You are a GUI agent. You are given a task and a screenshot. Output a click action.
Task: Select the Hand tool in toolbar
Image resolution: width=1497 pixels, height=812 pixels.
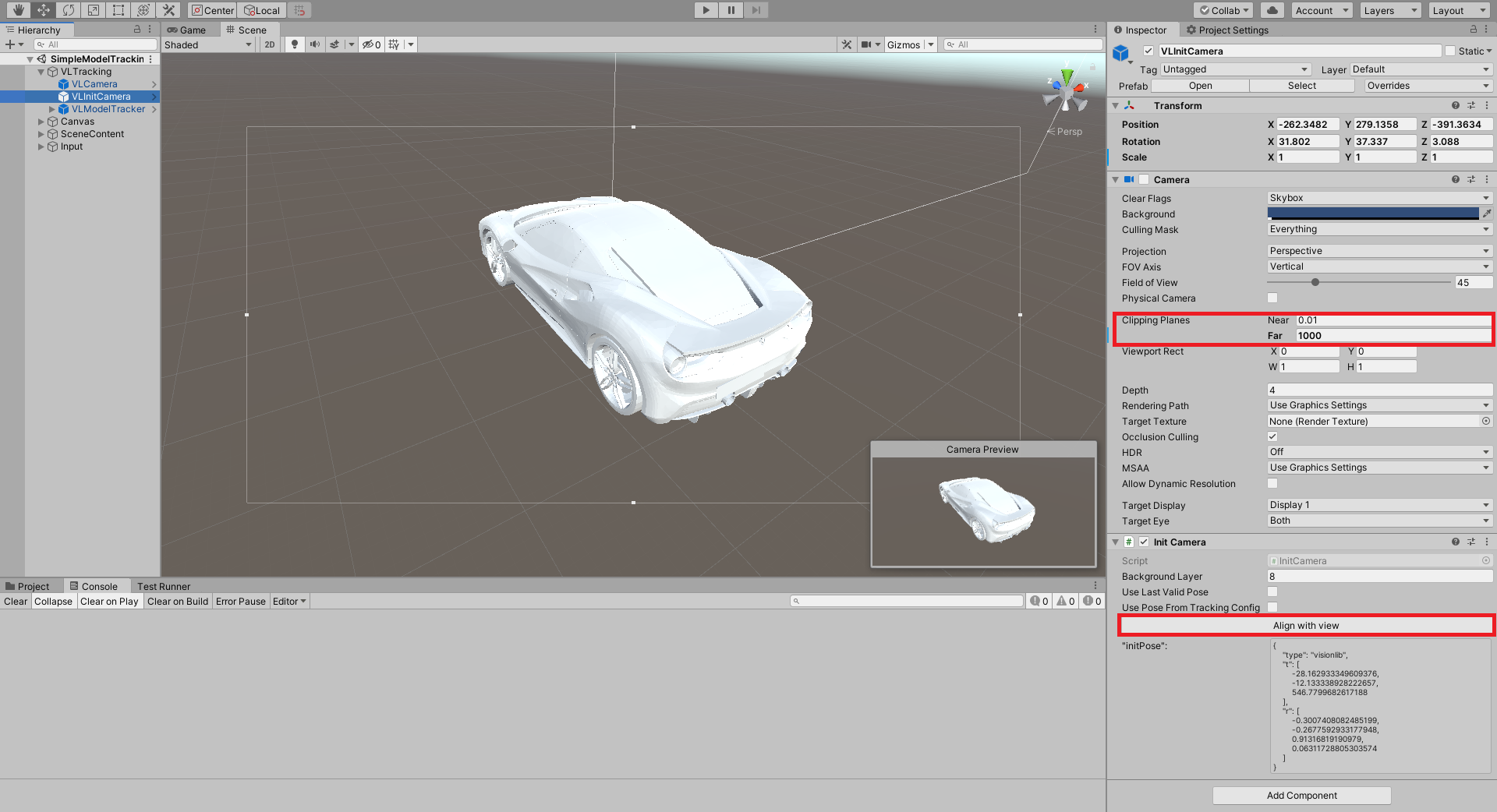click(x=18, y=10)
